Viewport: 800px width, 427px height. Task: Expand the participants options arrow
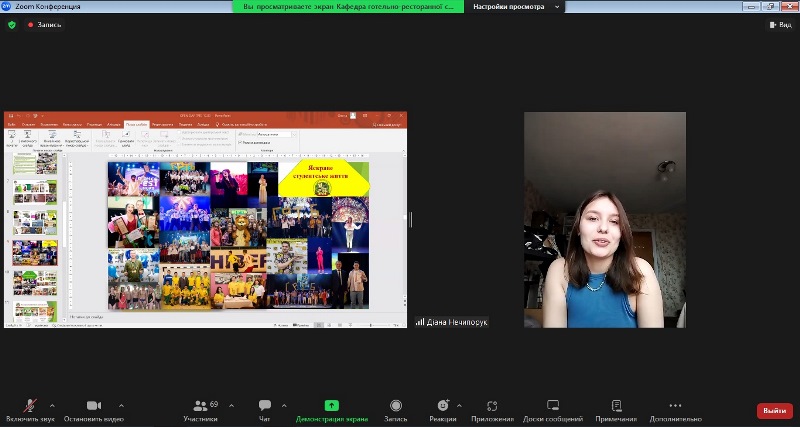point(232,405)
